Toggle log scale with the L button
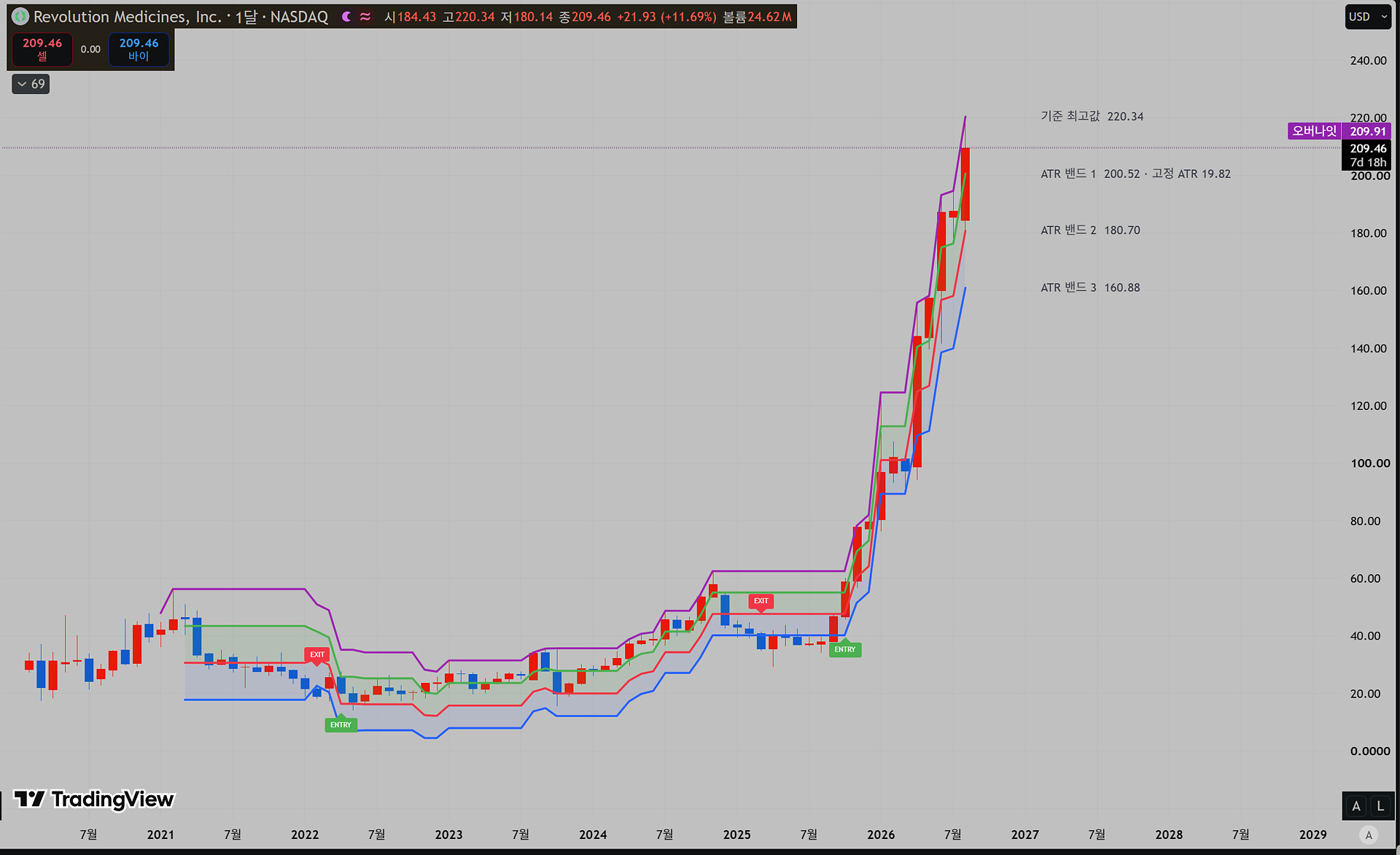Viewport: 1400px width, 855px height. [1380, 806]
